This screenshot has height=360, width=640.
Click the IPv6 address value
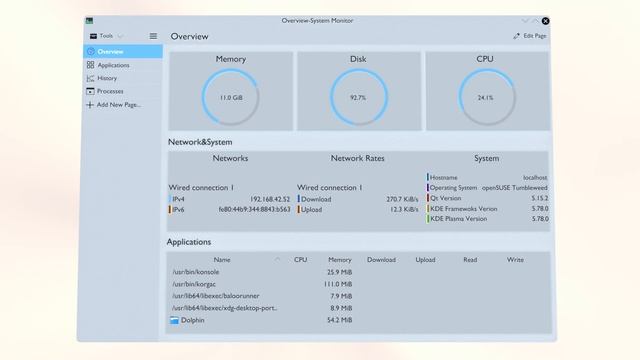pos(255,209)
